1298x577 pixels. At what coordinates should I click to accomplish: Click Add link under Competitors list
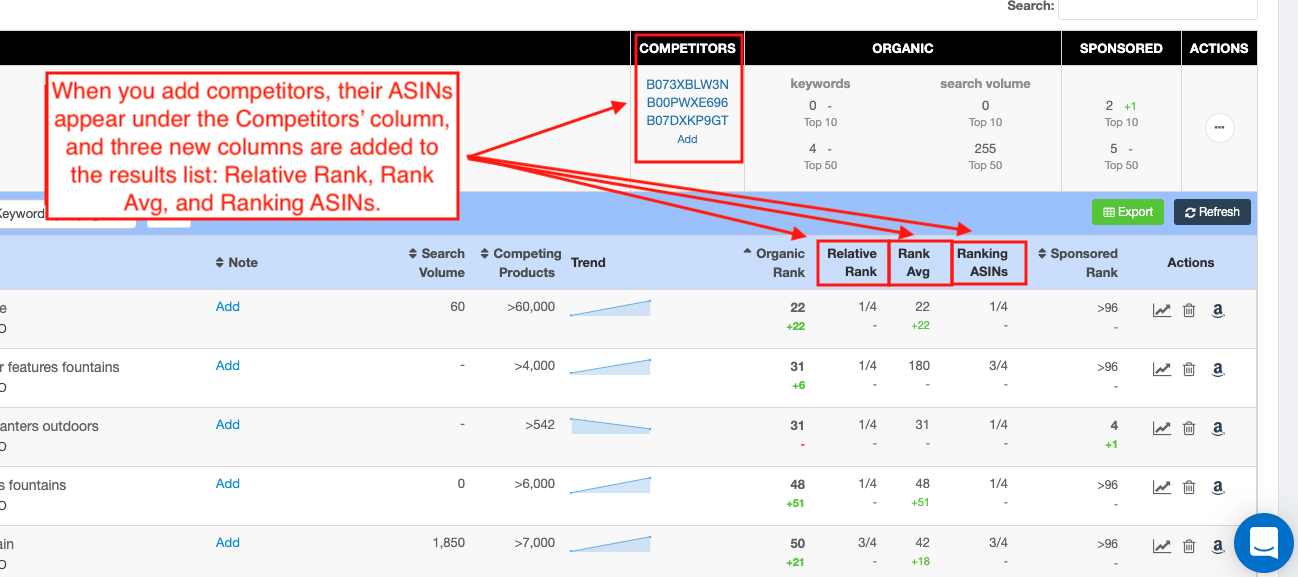point(687,140)
